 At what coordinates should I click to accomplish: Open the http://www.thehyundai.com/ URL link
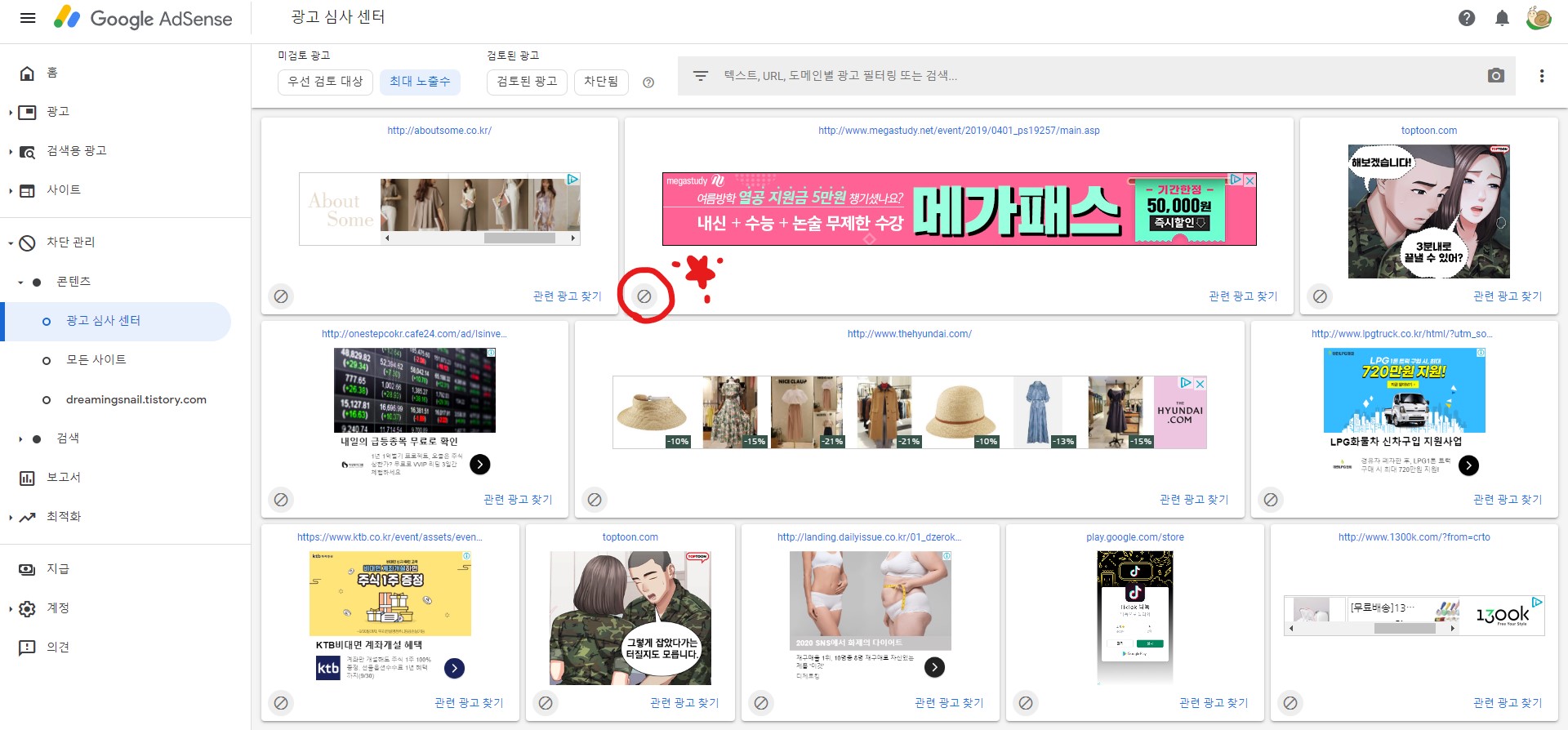click(x=910, y=334)
